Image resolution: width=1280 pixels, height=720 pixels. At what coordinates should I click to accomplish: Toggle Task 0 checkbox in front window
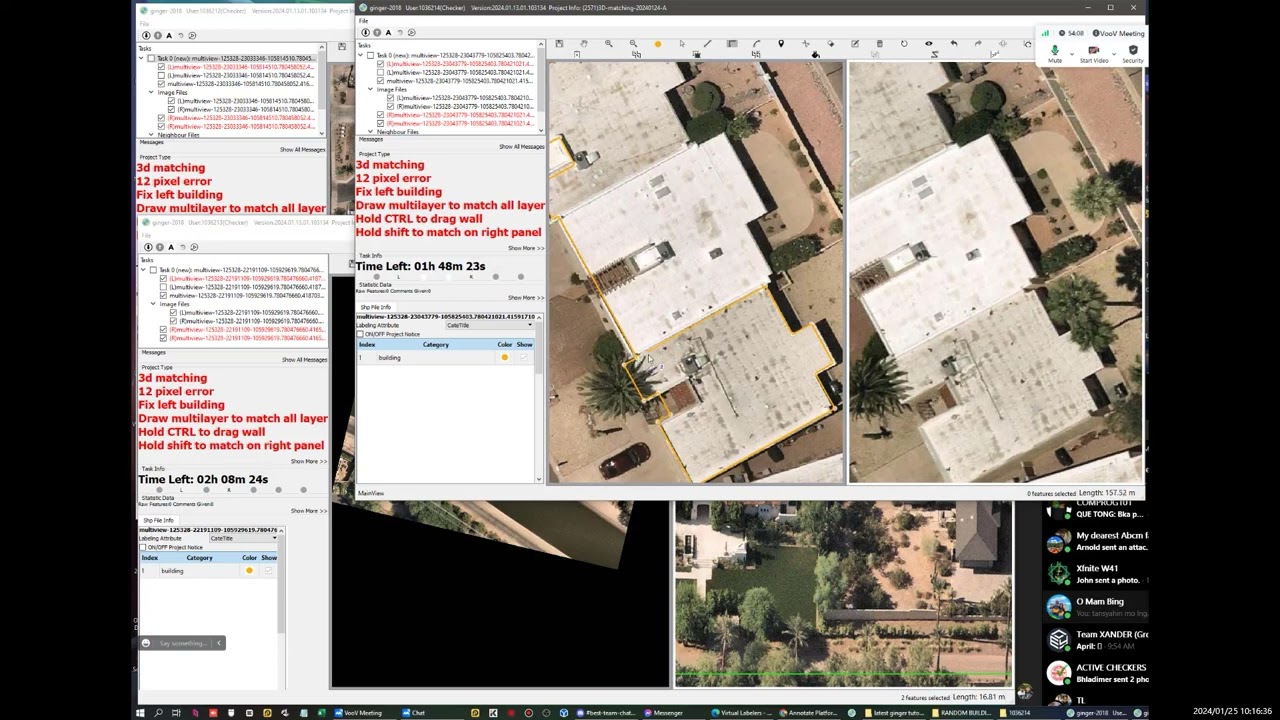pyautogui.click(x=370, y=55)
